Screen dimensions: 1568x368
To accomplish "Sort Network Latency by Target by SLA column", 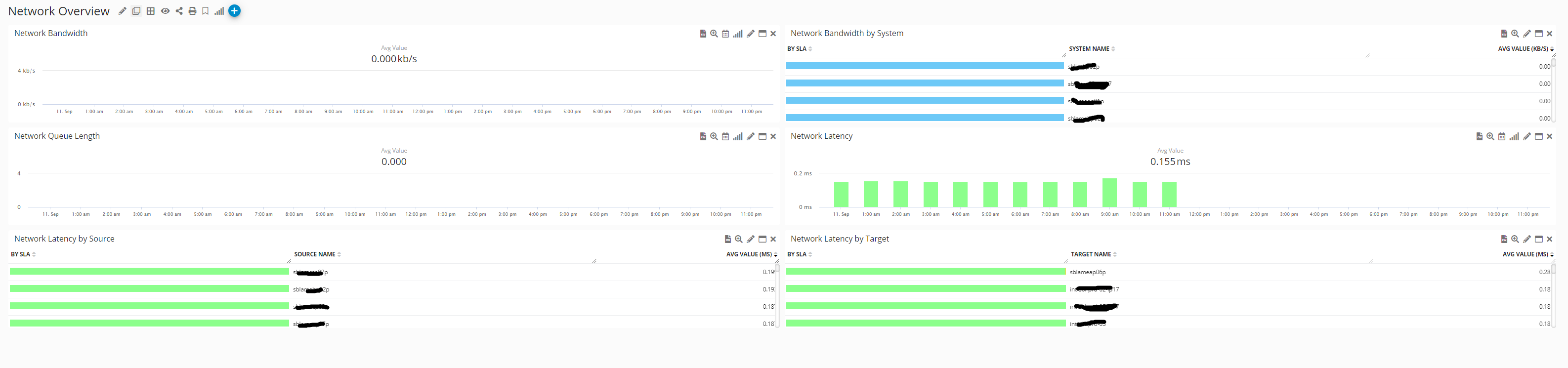I will tap(796, 255).
